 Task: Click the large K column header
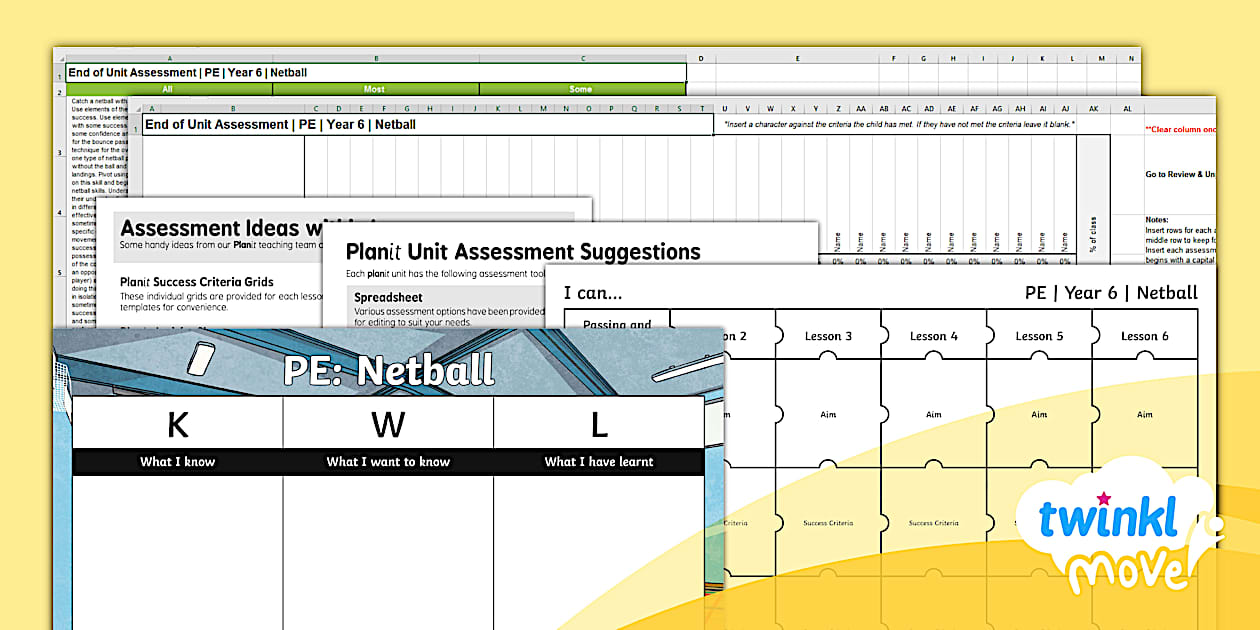[177, 425]
